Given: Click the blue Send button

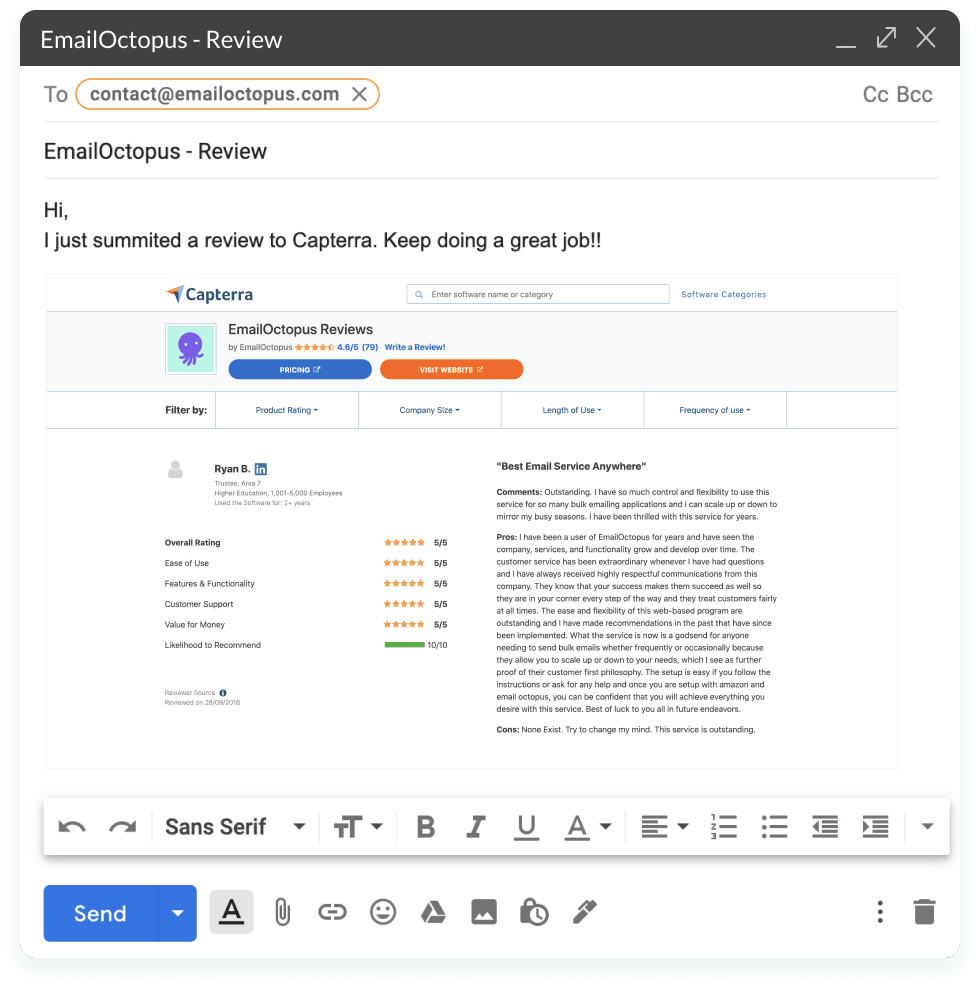Looking at the screenshot, I should [100, 913].
